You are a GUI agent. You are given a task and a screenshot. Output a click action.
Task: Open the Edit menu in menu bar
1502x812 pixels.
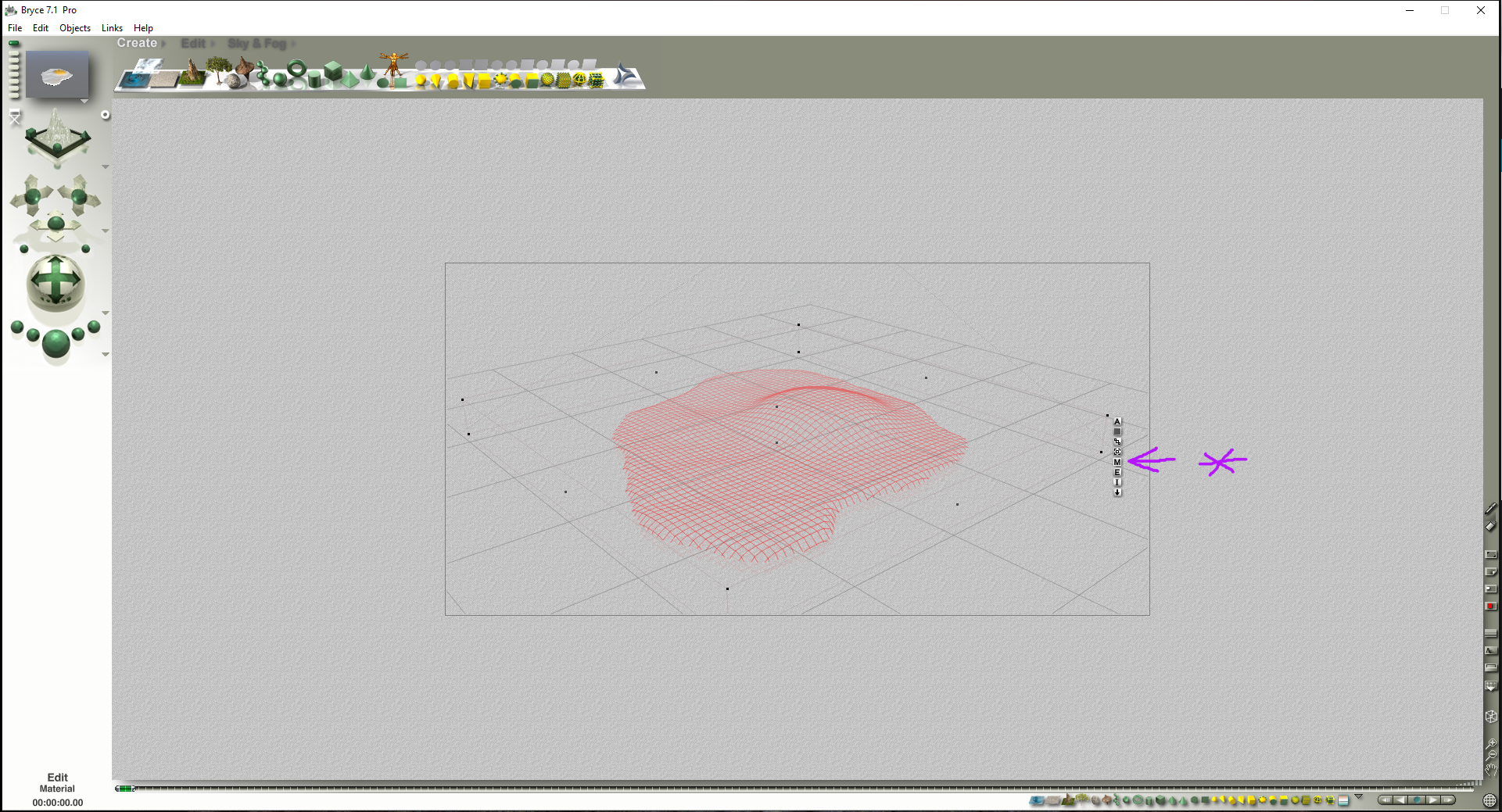tap(41, 28)
